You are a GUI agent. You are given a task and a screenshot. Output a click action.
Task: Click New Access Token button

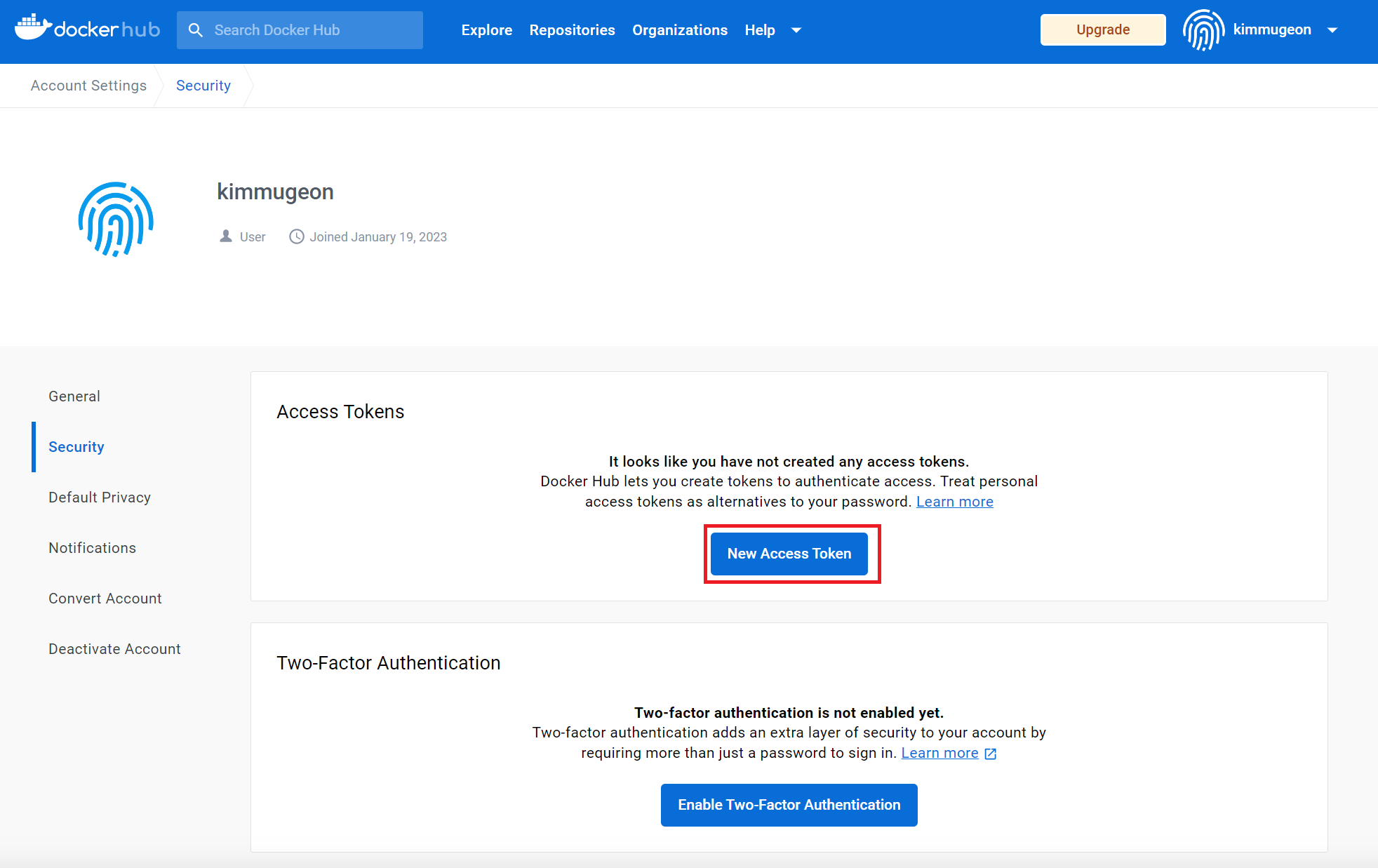point(789,554)
